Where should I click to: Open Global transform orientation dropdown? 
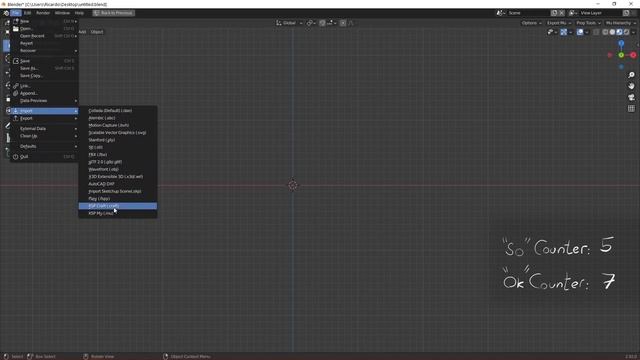click(x=289, y=23)
